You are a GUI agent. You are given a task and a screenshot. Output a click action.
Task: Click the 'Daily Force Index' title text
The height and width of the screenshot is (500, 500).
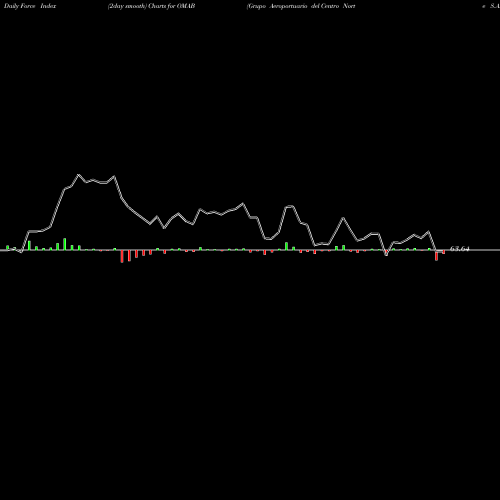tap(30, 6)
